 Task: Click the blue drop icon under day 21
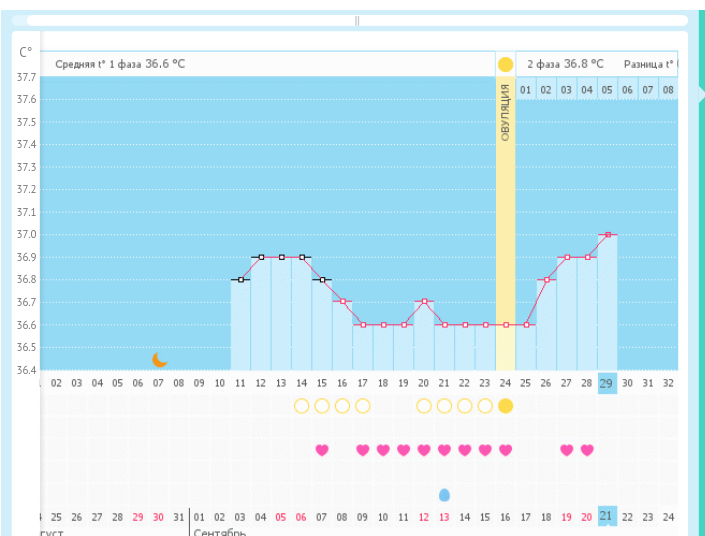pos(444,495)
